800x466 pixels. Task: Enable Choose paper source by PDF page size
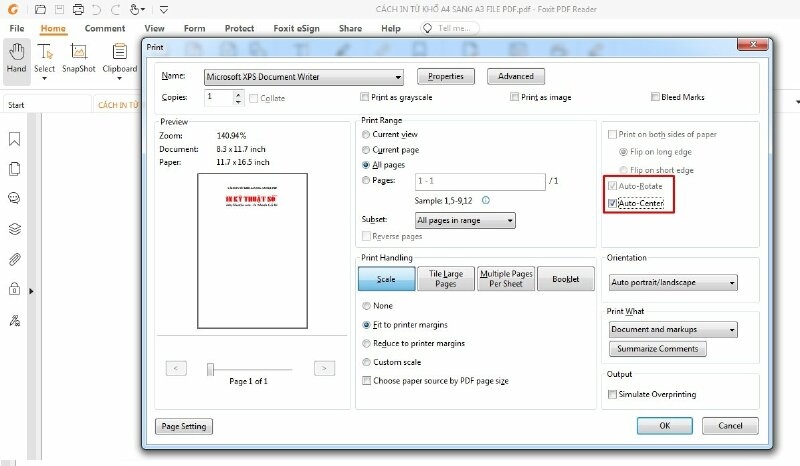tap(366, 380)
